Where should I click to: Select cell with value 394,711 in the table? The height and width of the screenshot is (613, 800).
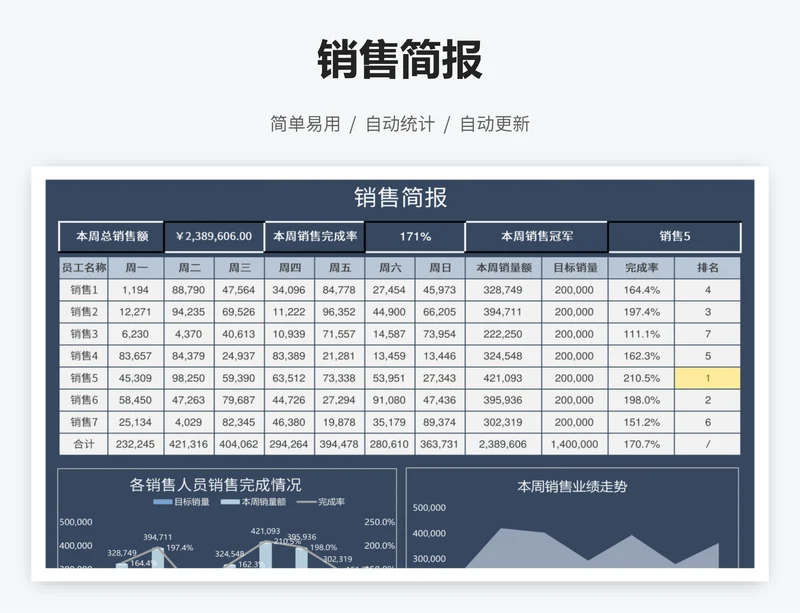click(503, 312)
